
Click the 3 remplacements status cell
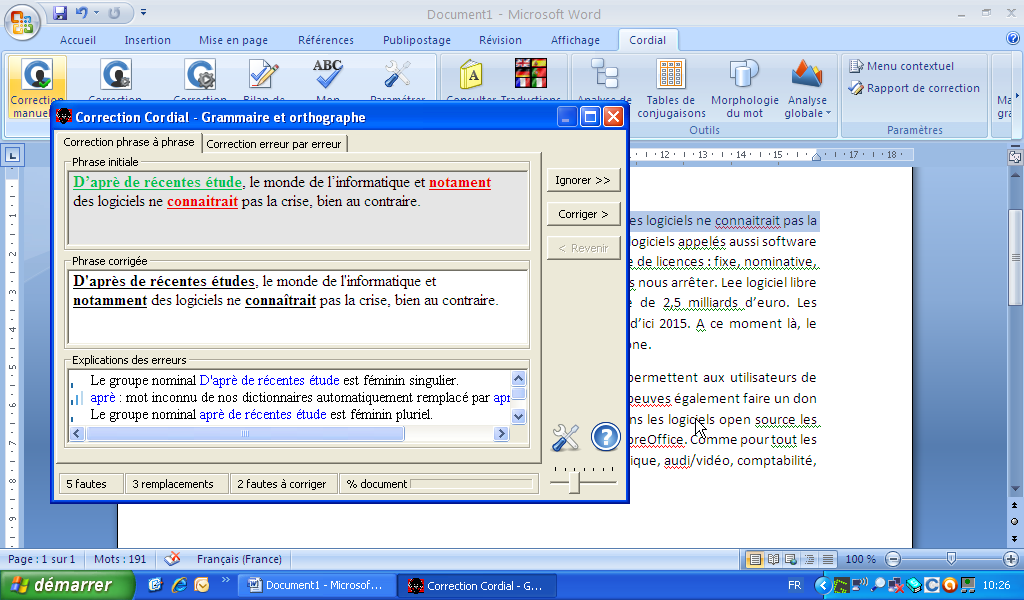176,484
